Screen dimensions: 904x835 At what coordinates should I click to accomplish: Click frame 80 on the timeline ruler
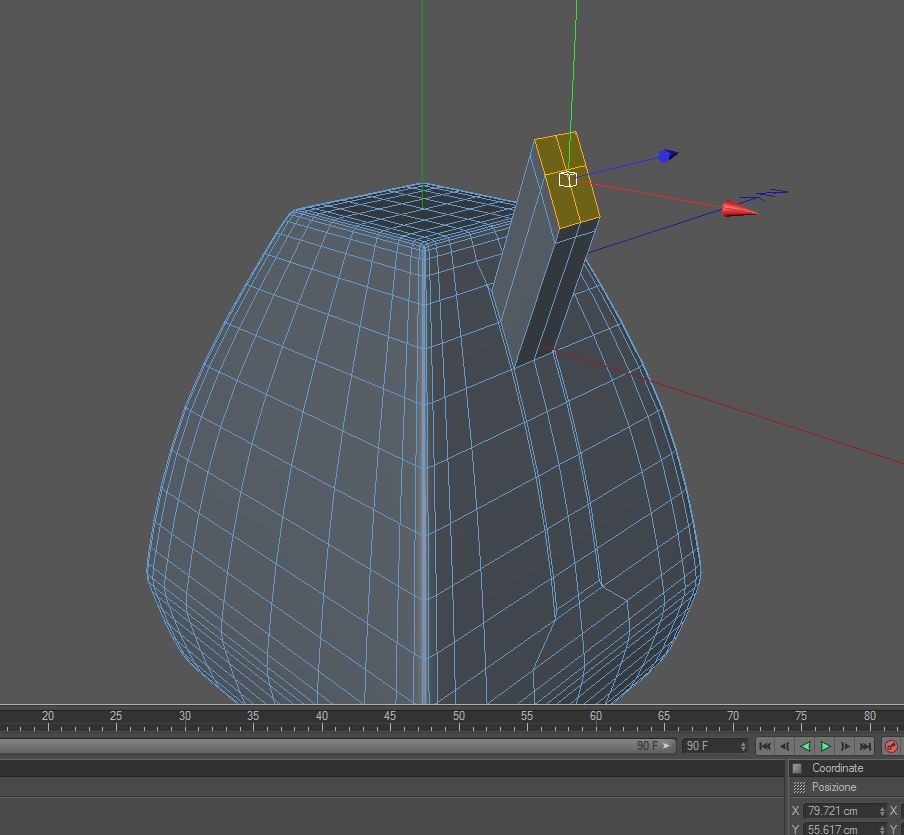pyautogui.click(x=870, y=716)
